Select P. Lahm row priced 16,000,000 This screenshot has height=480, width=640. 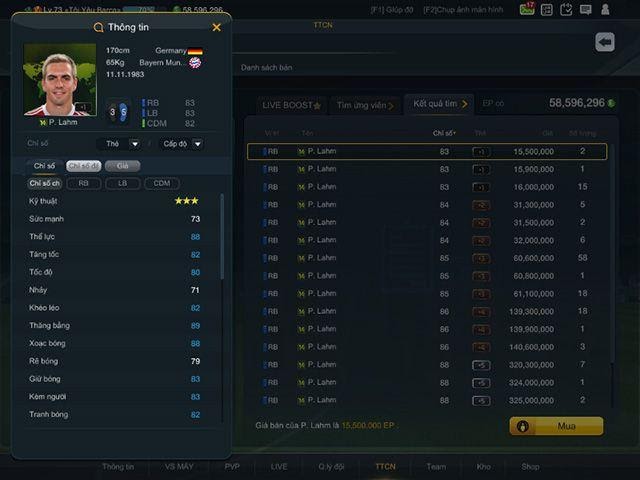click(x=427, y=187)
